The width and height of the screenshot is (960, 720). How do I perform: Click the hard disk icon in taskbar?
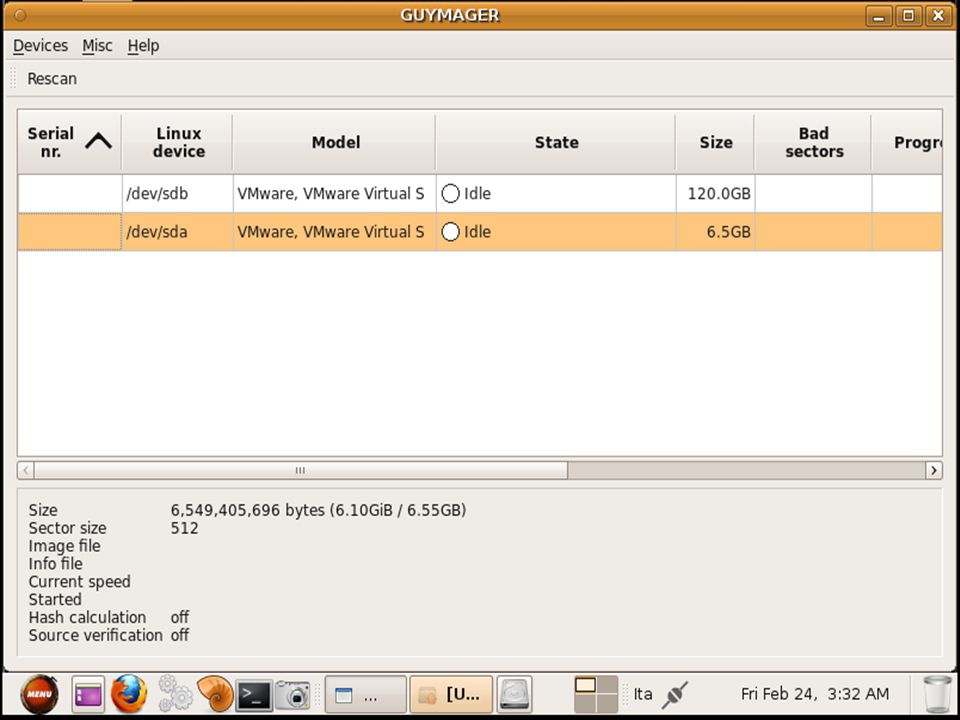click(x=514, y=695)
